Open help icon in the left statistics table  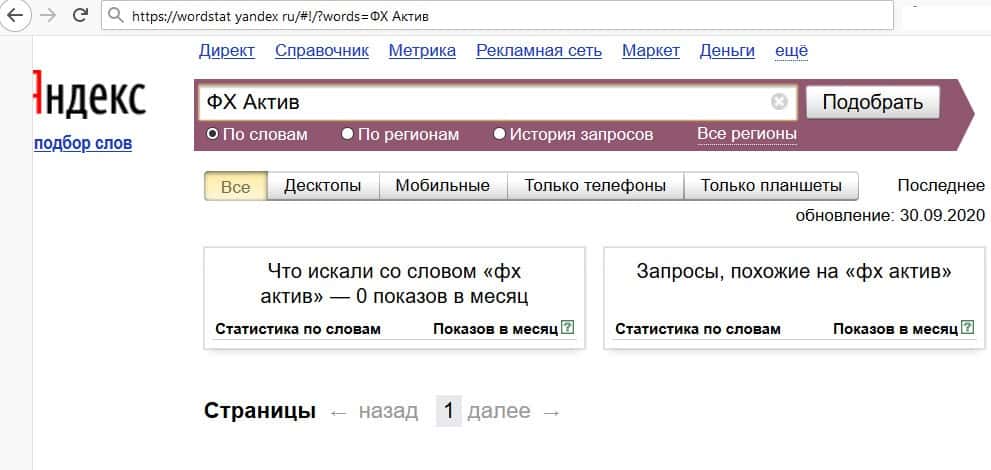click(568, 327)
